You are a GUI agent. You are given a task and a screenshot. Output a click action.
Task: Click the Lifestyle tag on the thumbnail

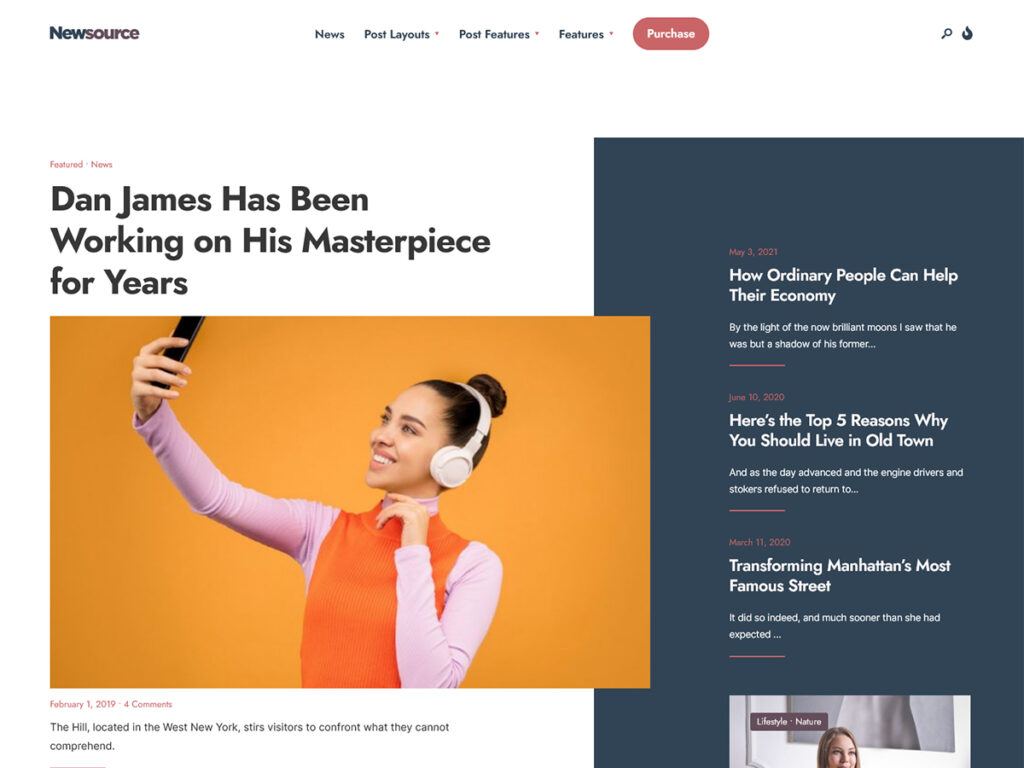tap(771, 722)
